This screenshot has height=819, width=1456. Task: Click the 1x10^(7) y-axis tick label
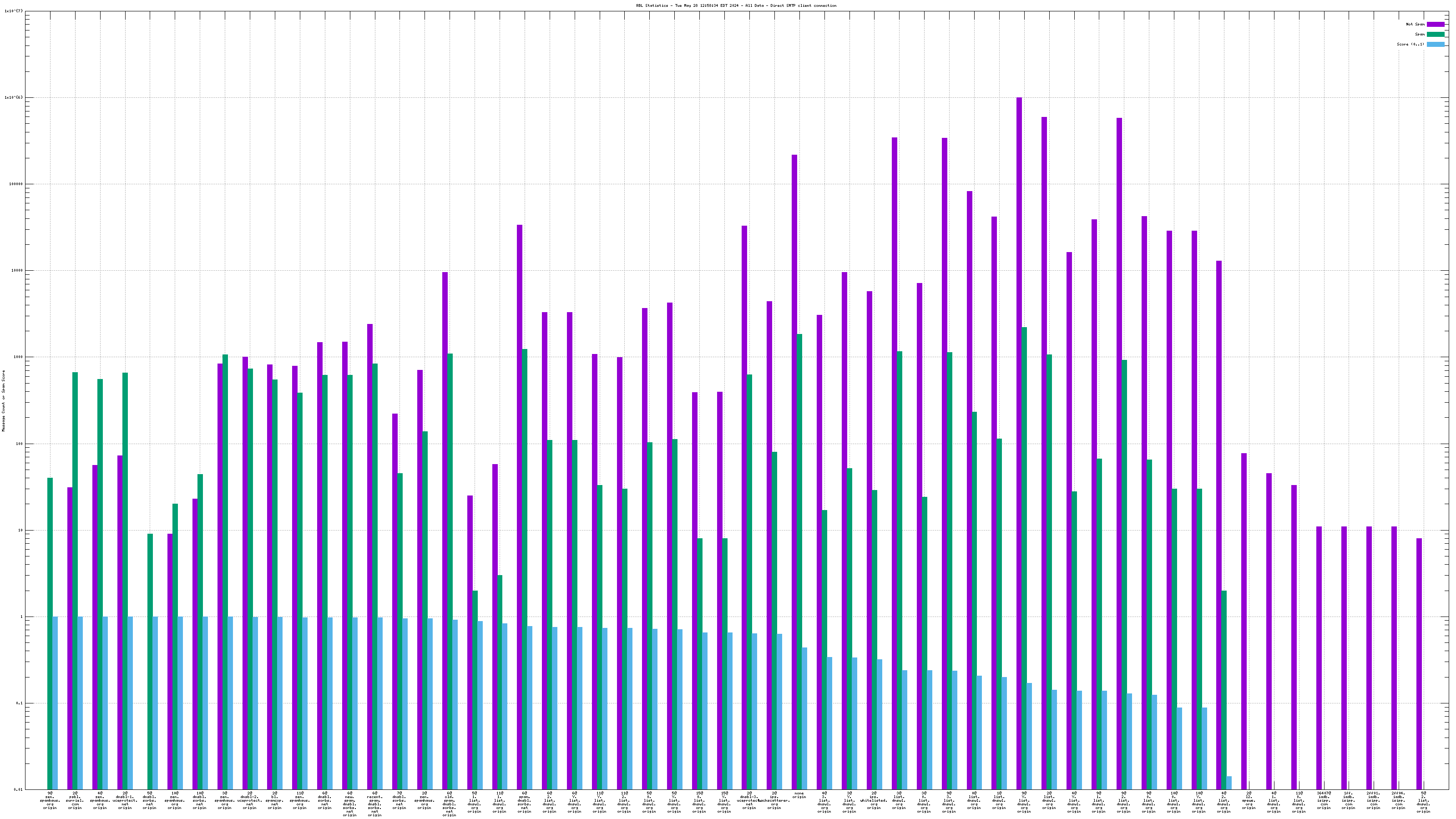tap(14, 11)
